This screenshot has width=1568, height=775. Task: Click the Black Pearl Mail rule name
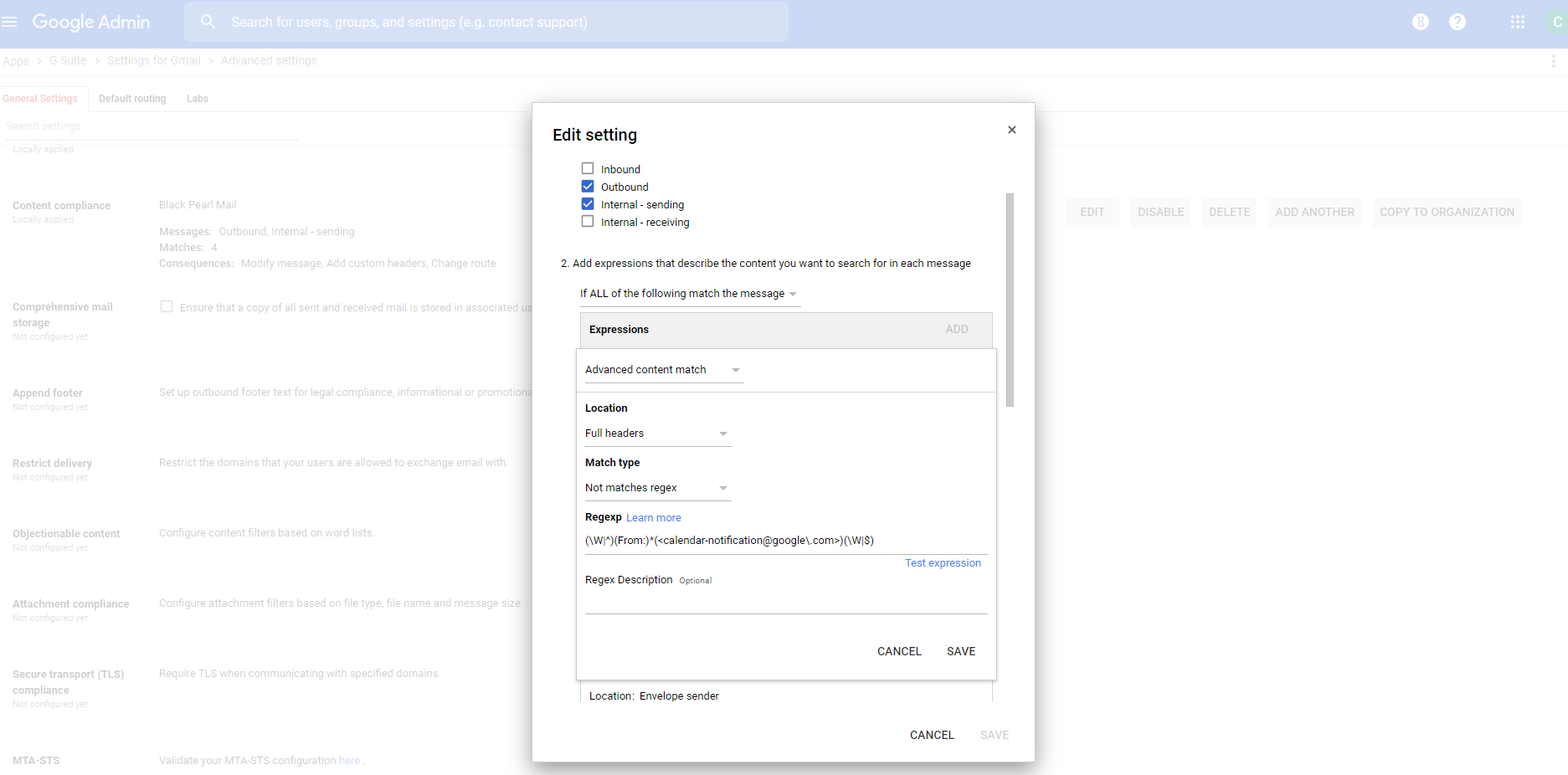point(198,205)
